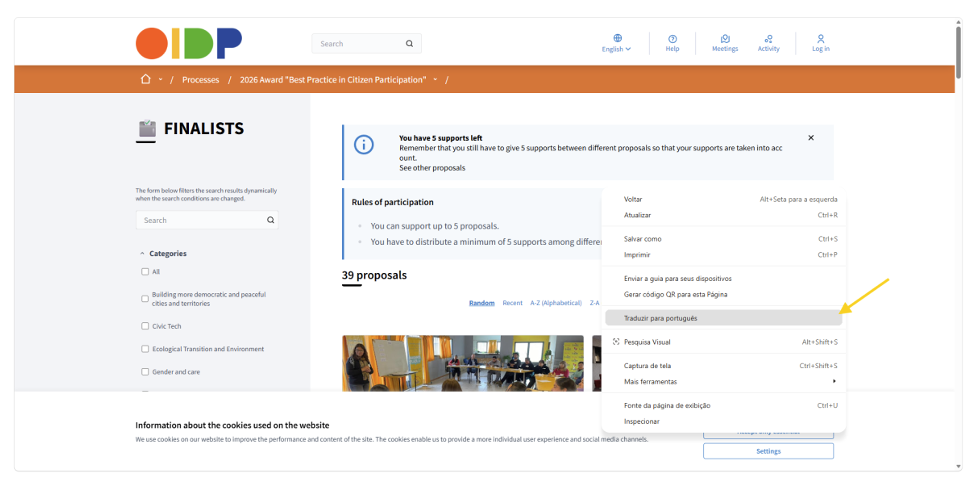Screen dimensions: 974x487
Task: Click the magnifier icon in top search box
Action: point(409,43)
